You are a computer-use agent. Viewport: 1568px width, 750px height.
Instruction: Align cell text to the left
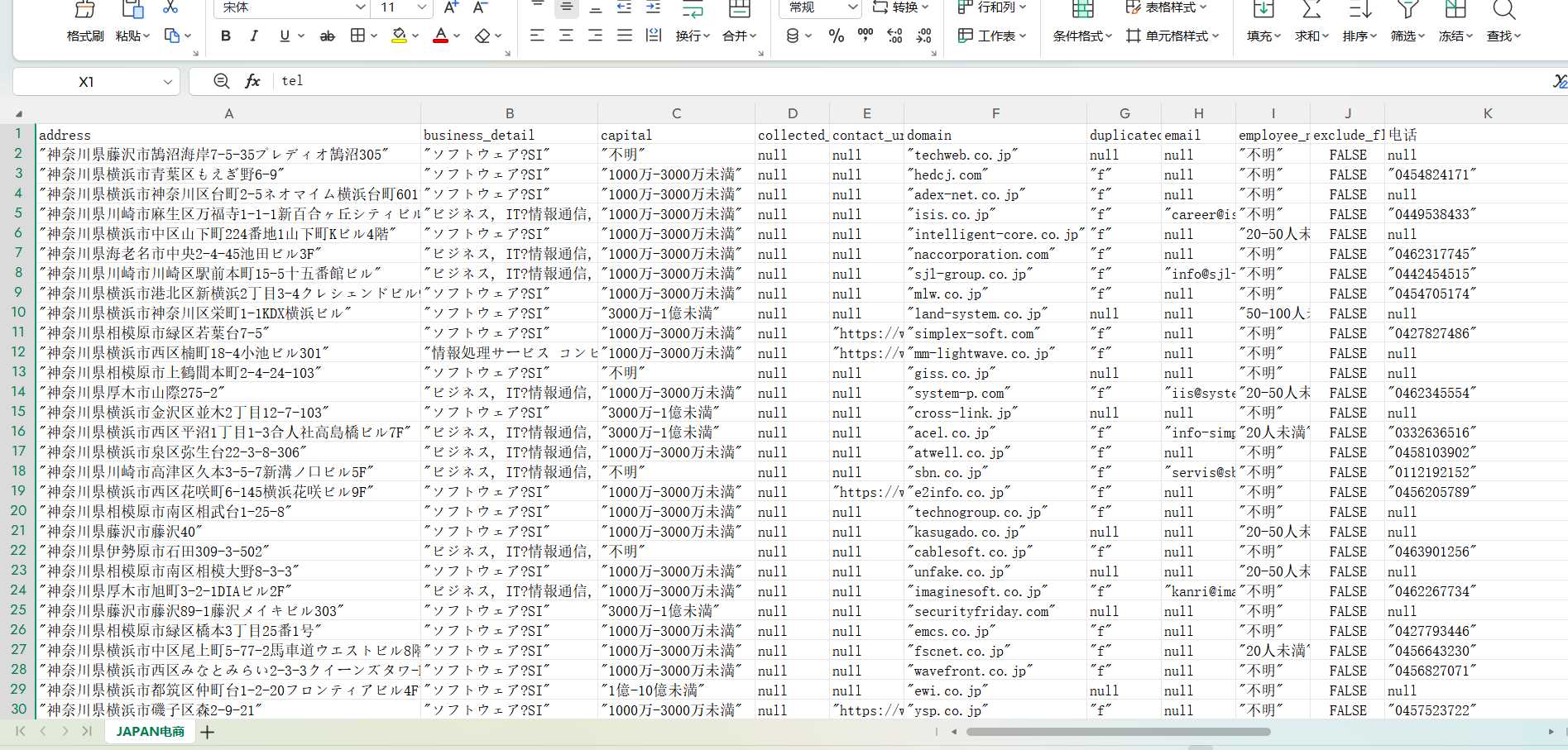tap(537, 36)
